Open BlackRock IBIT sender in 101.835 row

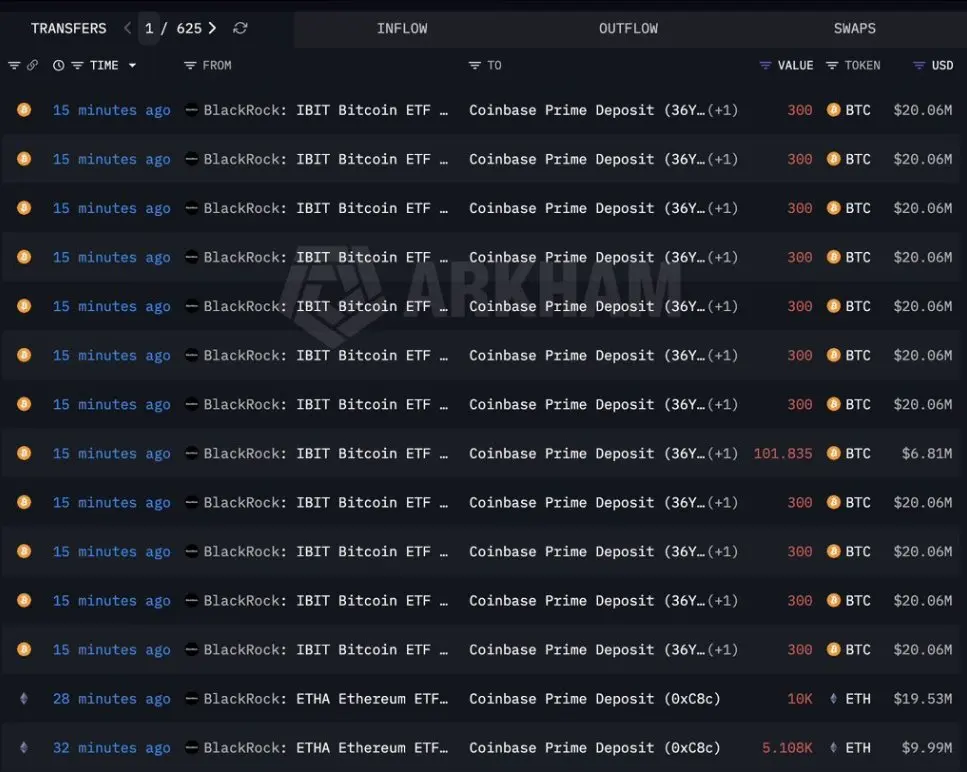click(326, 454)
